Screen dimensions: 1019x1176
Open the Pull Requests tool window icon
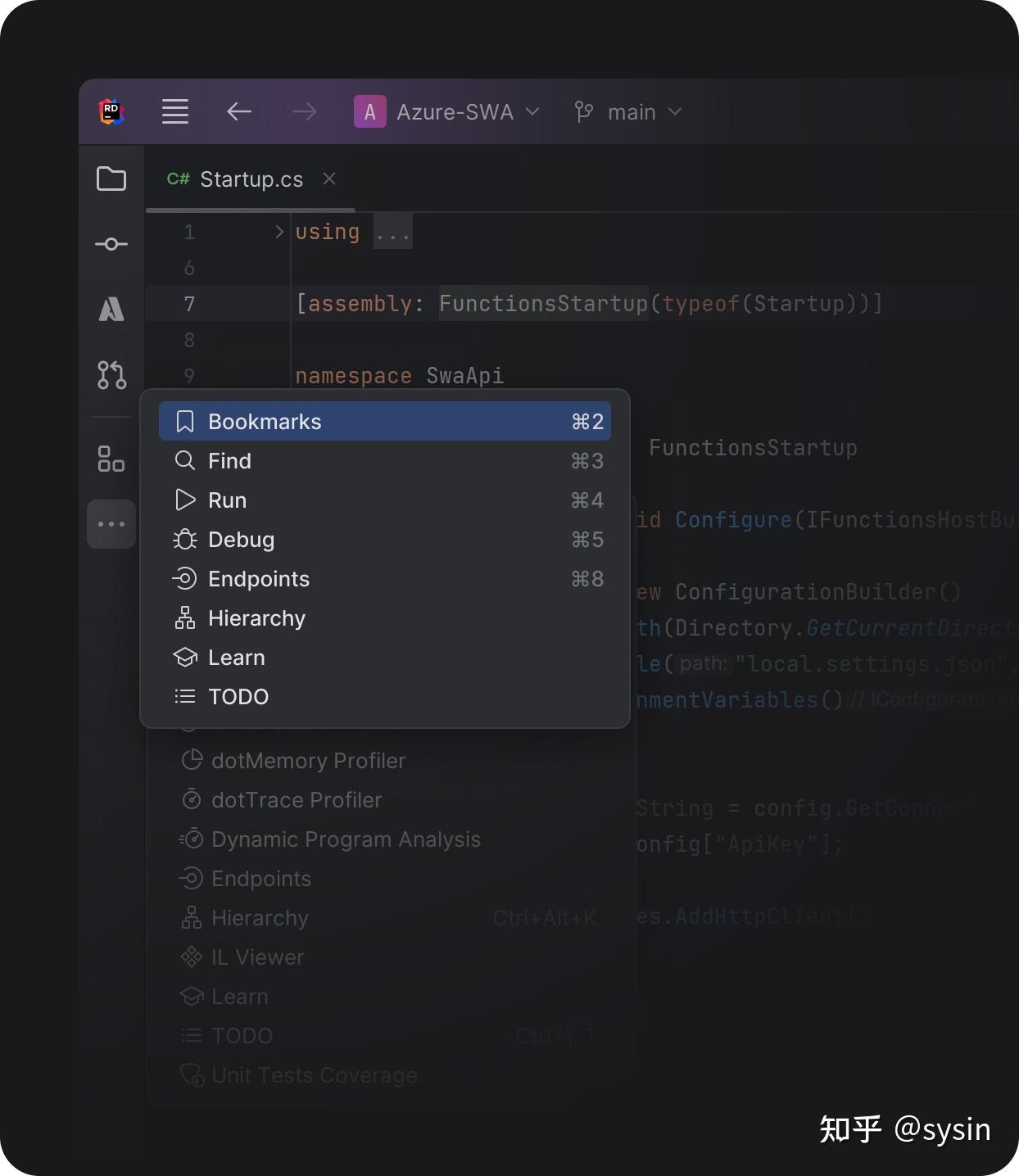click(111, 374)
